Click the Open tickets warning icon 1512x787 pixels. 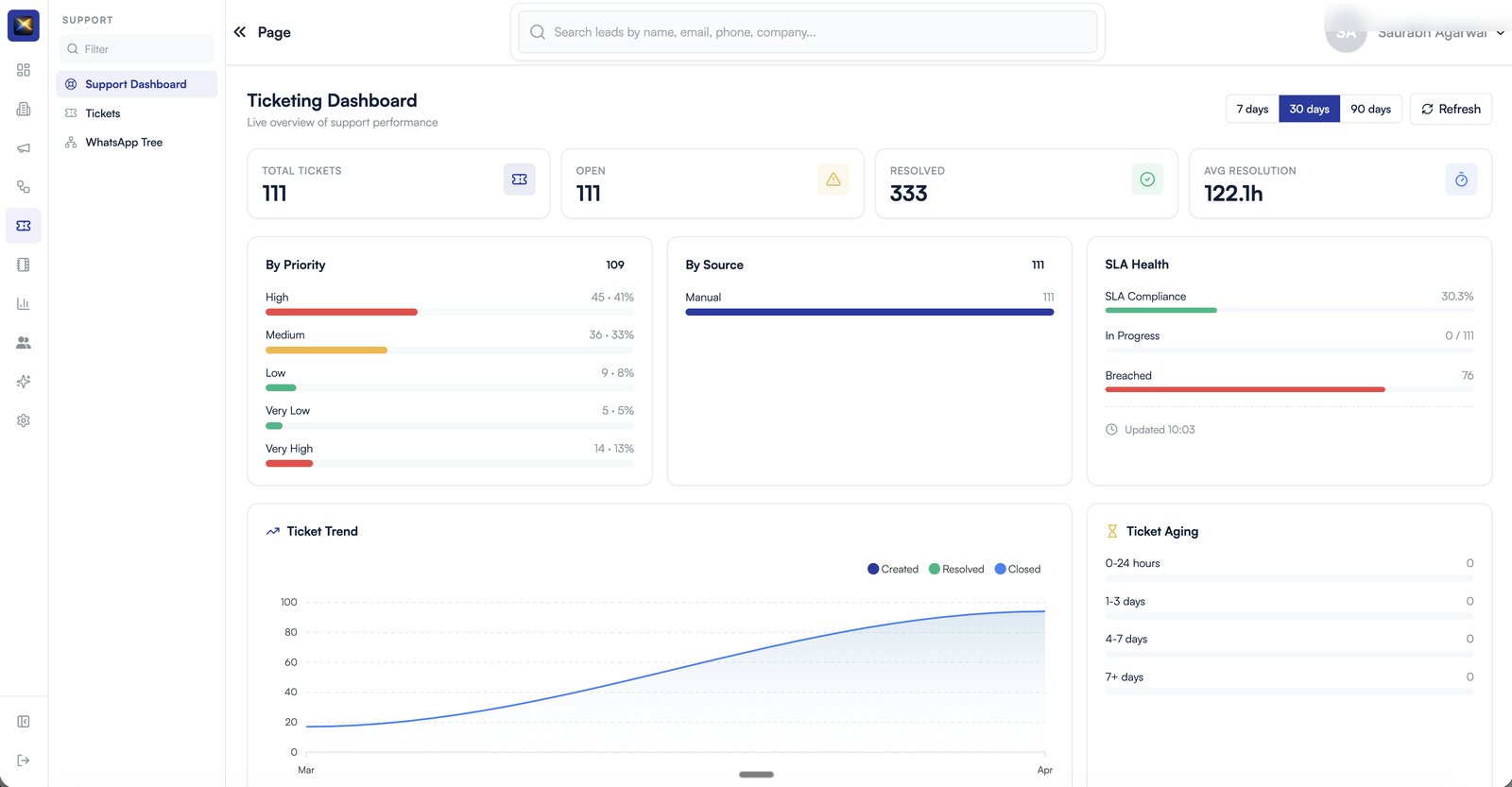coord(833,180)
